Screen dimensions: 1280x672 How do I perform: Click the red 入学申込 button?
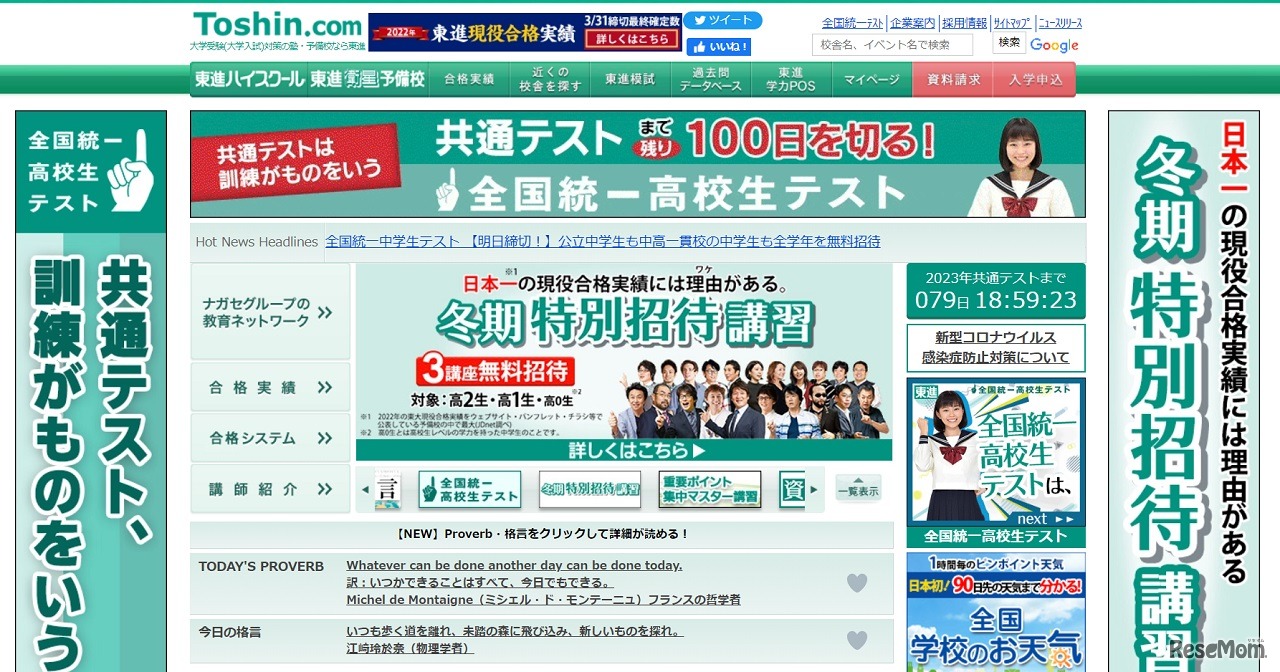pos(1036,79)
